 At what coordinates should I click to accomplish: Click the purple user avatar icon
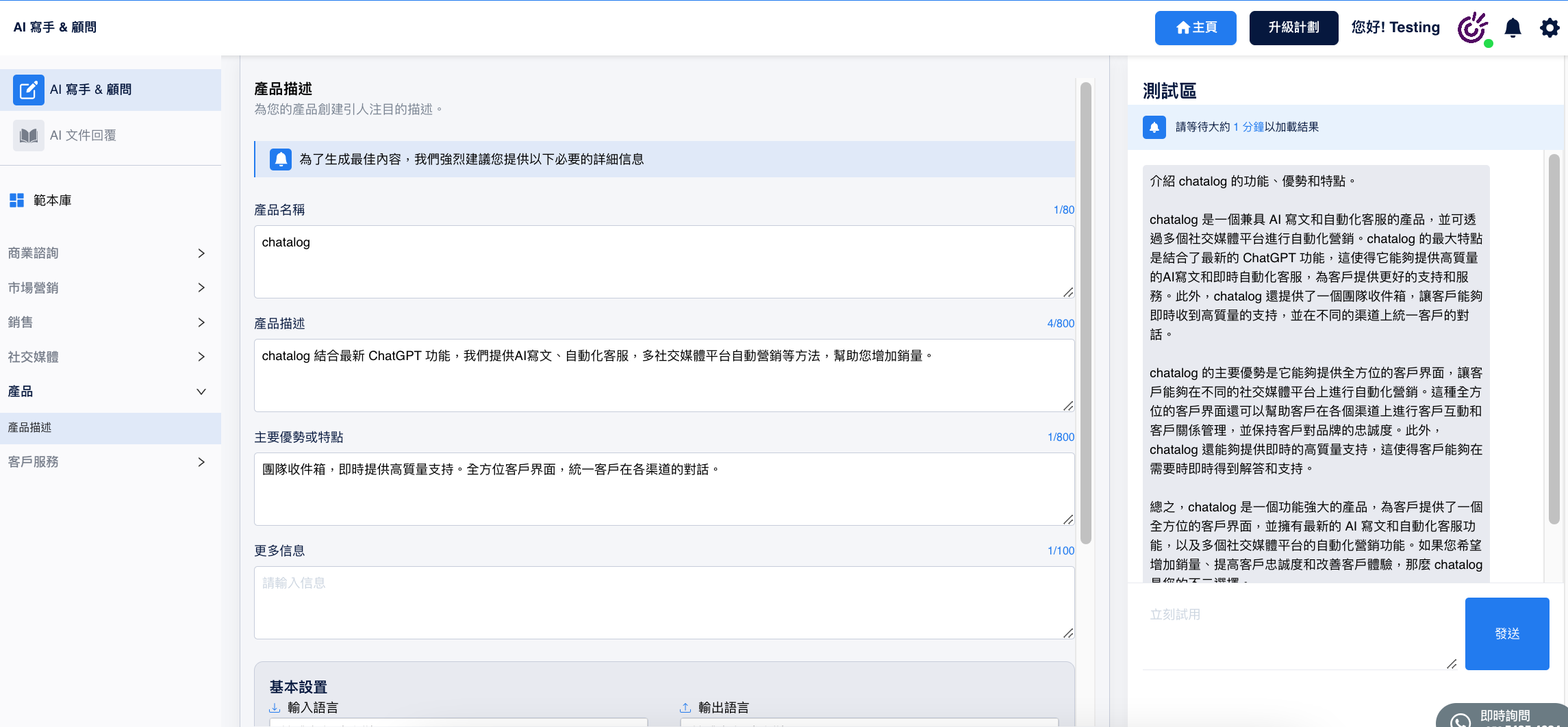[x=1473, y=28]
